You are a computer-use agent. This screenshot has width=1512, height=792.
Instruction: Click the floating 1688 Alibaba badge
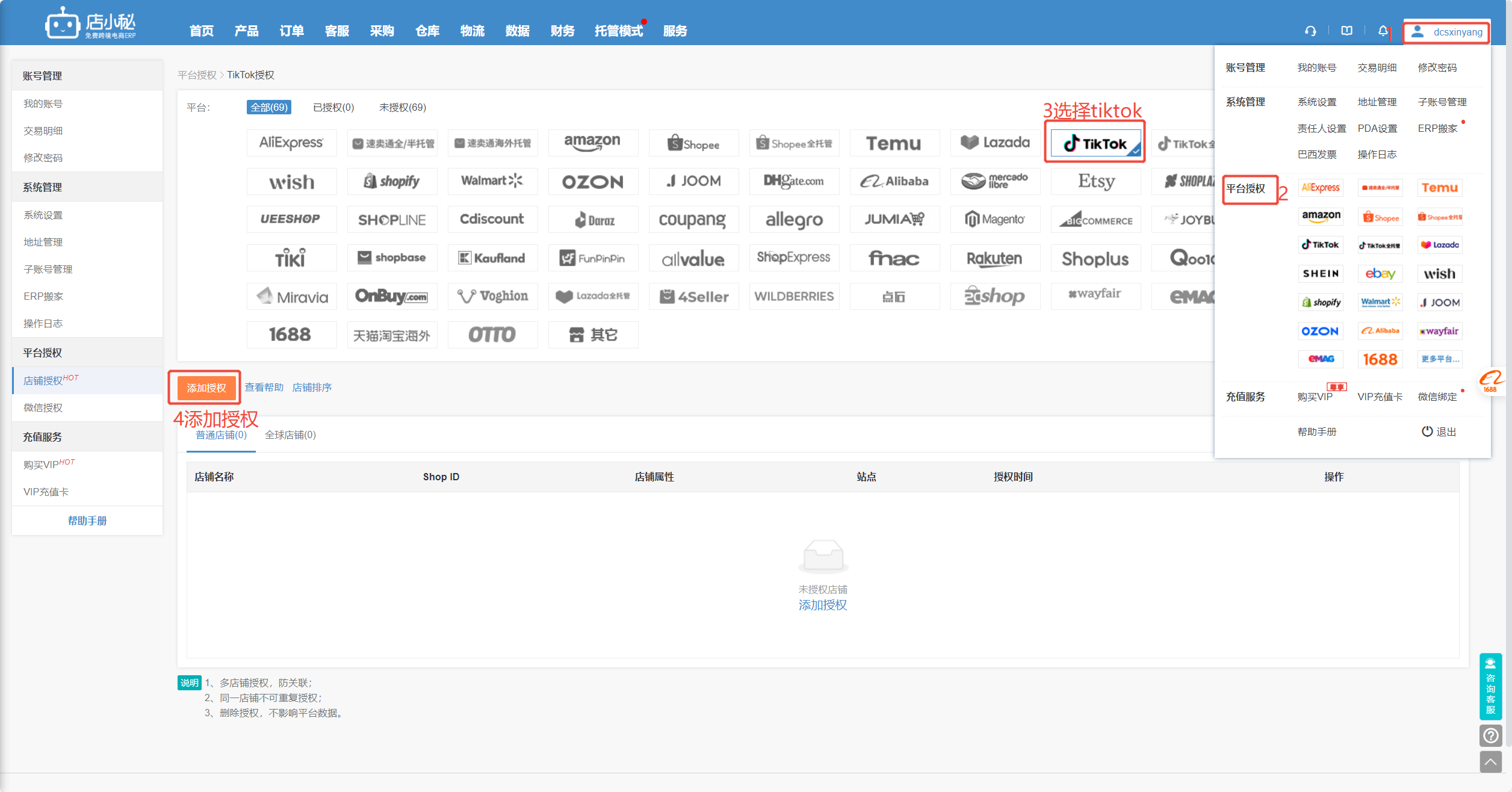point(1492,382)
